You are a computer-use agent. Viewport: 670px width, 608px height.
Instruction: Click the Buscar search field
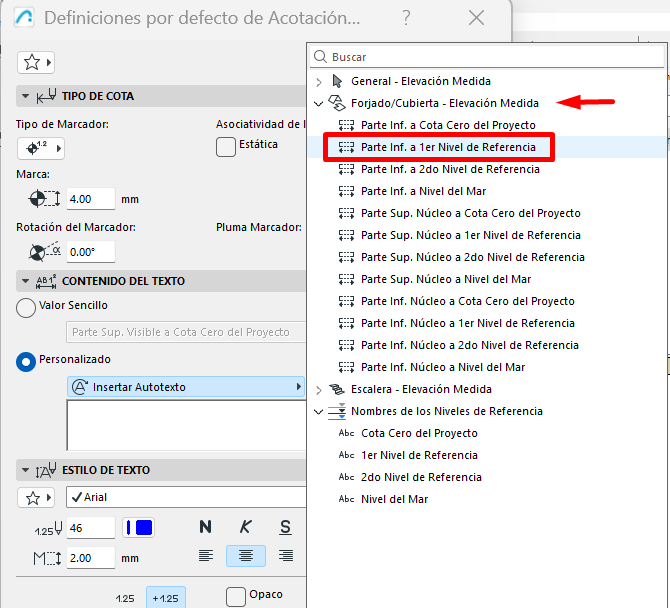click(x=490, y=57)
